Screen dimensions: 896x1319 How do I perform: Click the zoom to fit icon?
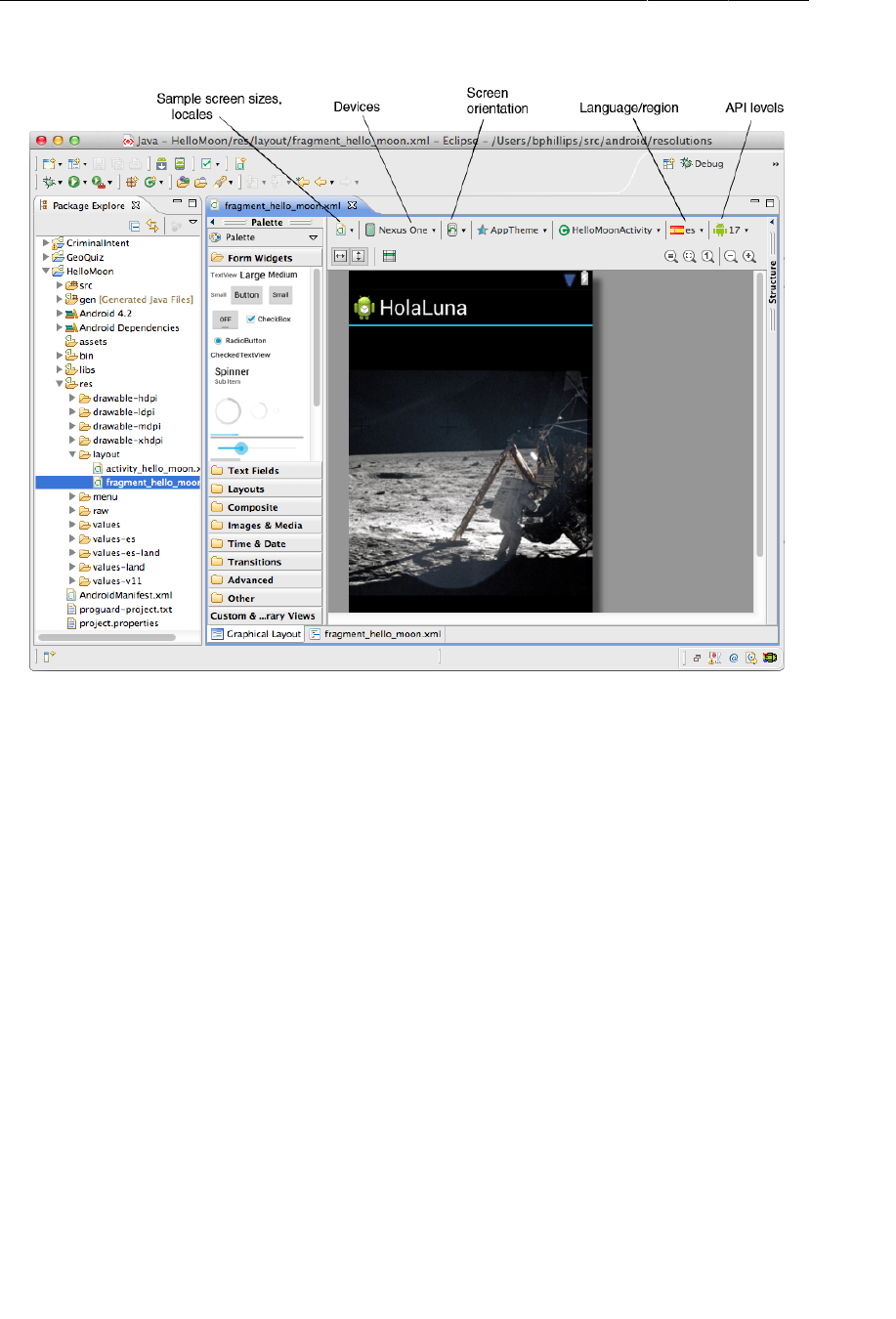689,256
